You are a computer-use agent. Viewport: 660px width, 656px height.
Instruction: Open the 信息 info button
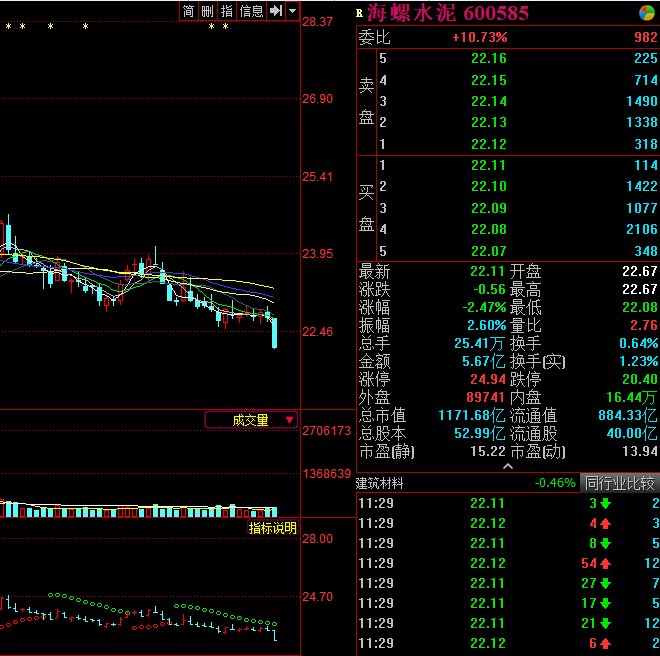tap(251, 11)
